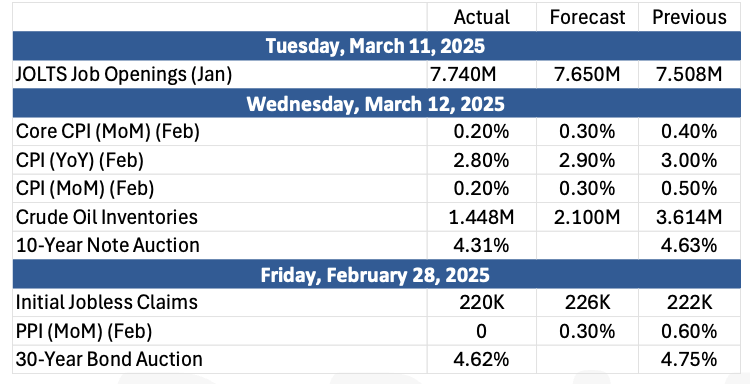Click the CPI (YoY) actual value 2.80%

[482, 161]
